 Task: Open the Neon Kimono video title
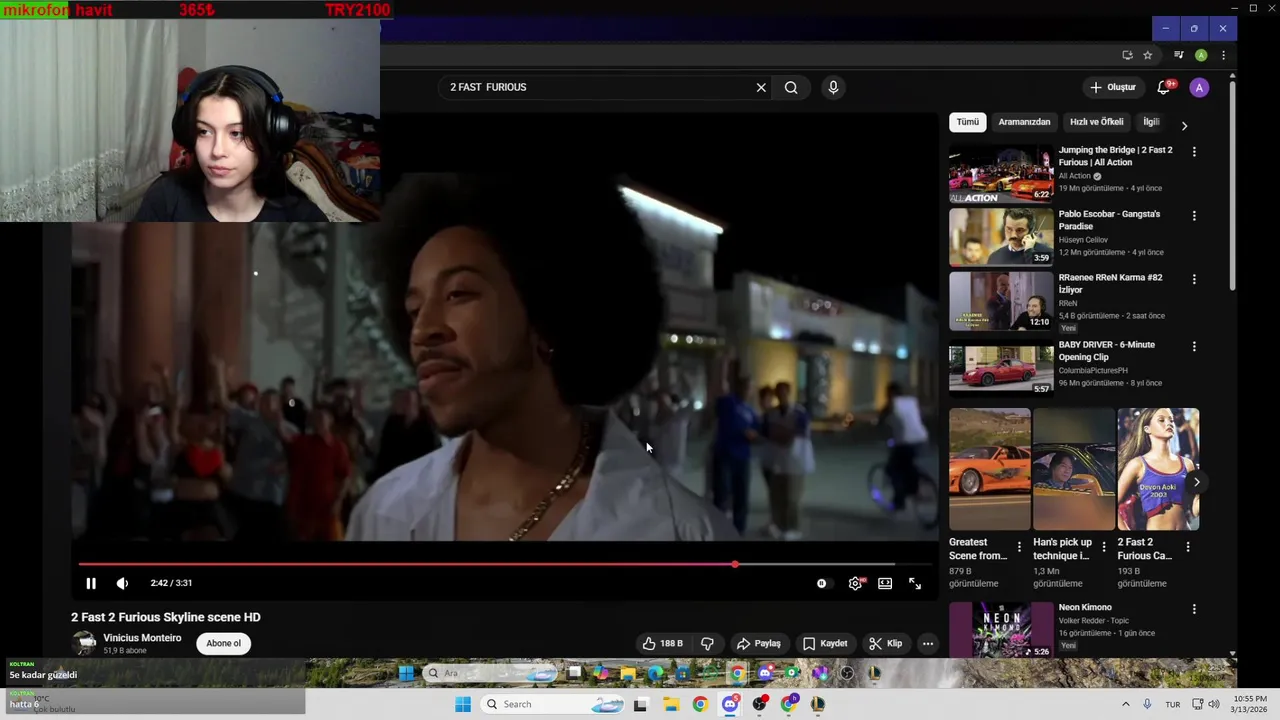click(1085, 607)
